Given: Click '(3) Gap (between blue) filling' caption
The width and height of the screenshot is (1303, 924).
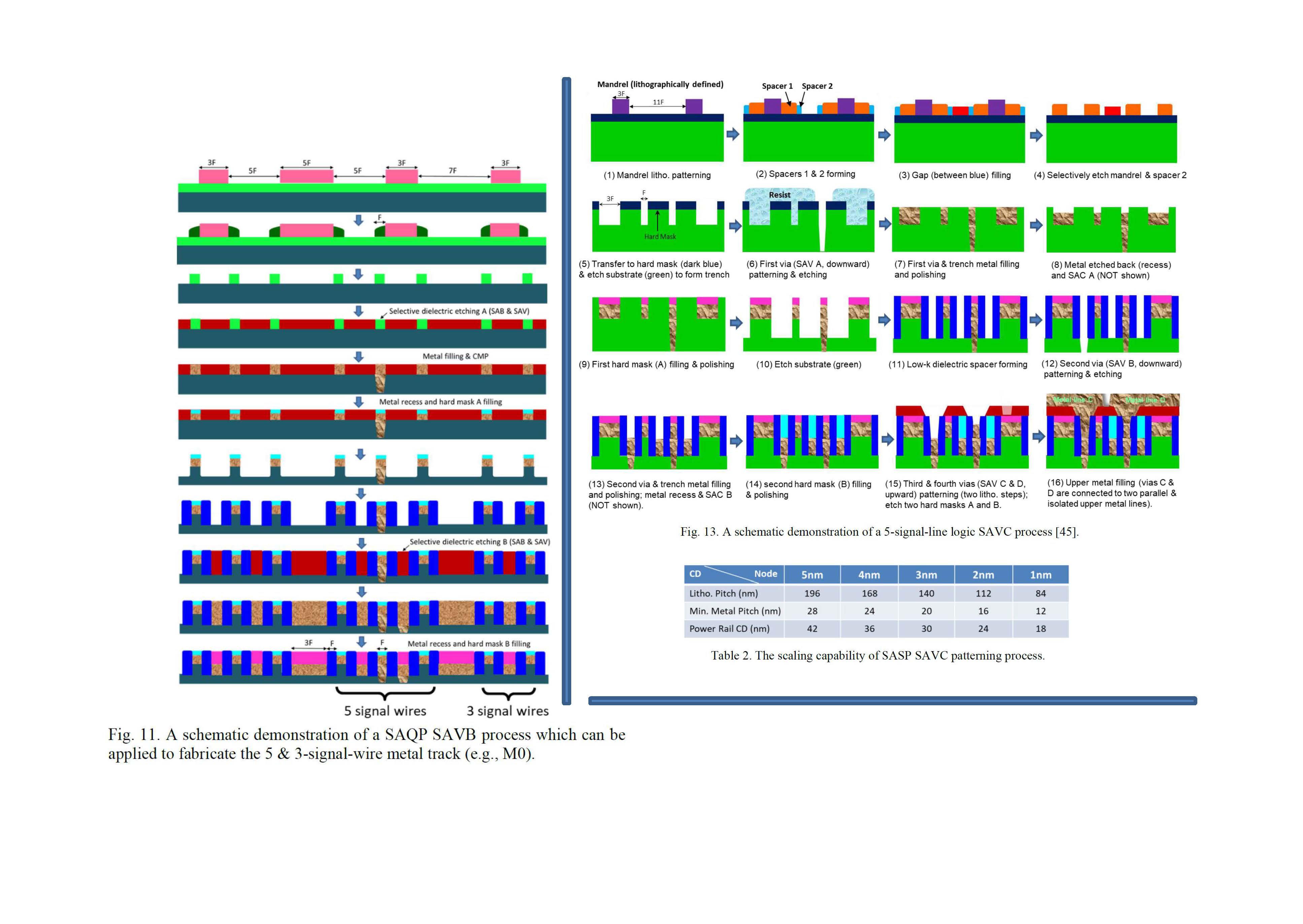Looking at the screenshot, I should coord(955,175).
